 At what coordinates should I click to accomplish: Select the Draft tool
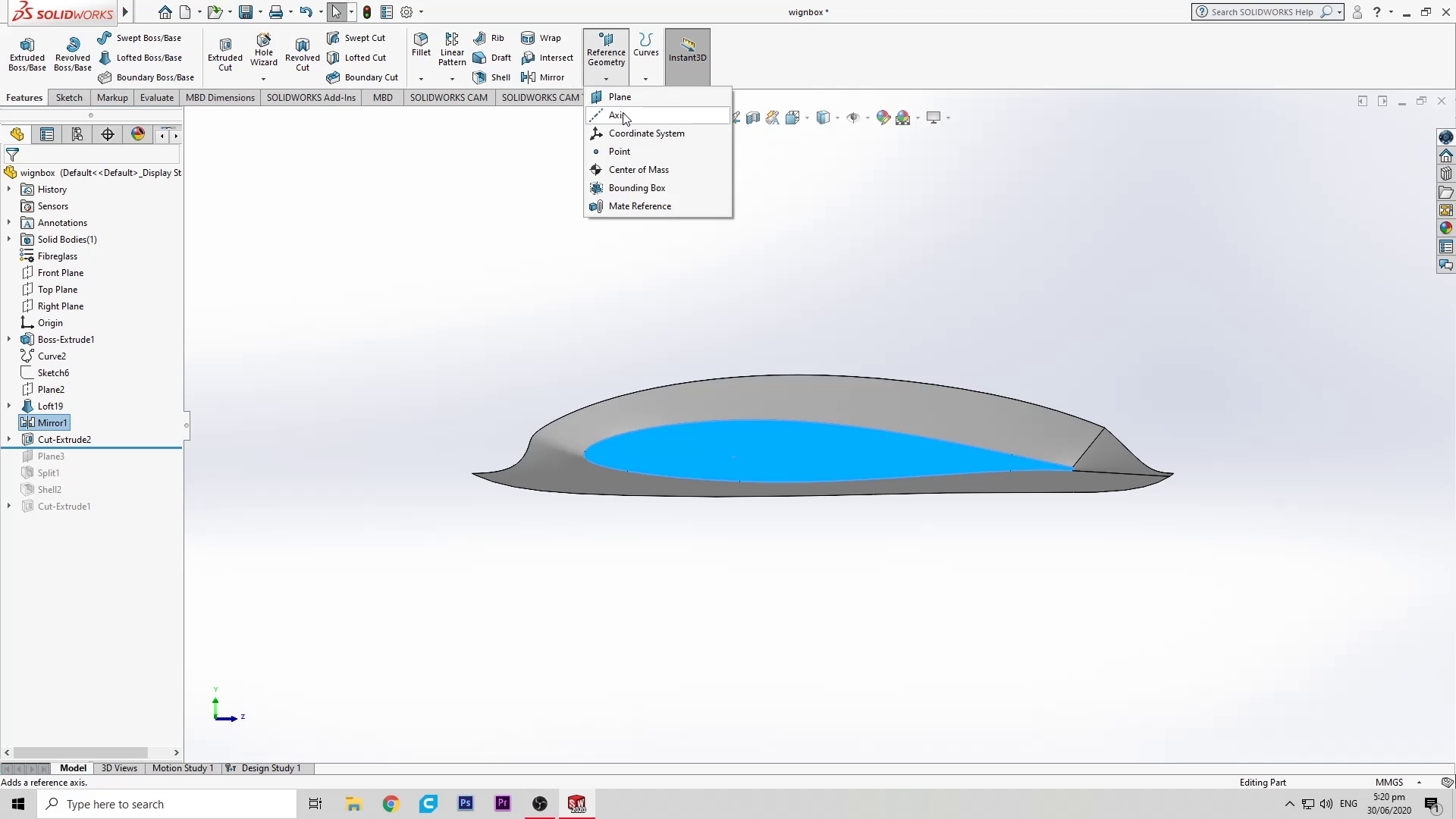491,58
